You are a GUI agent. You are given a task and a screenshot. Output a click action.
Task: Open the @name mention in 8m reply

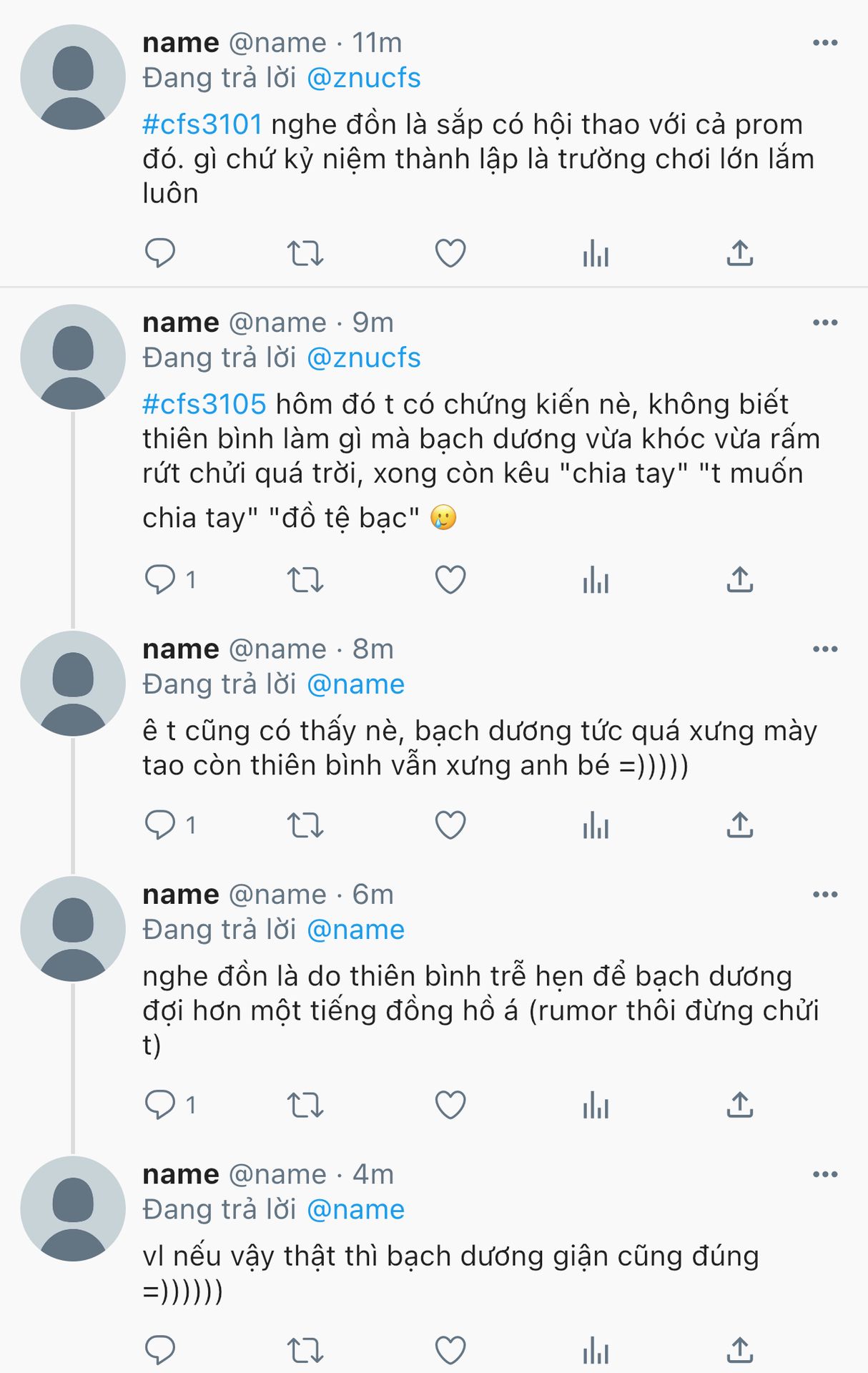pos(355,685)
